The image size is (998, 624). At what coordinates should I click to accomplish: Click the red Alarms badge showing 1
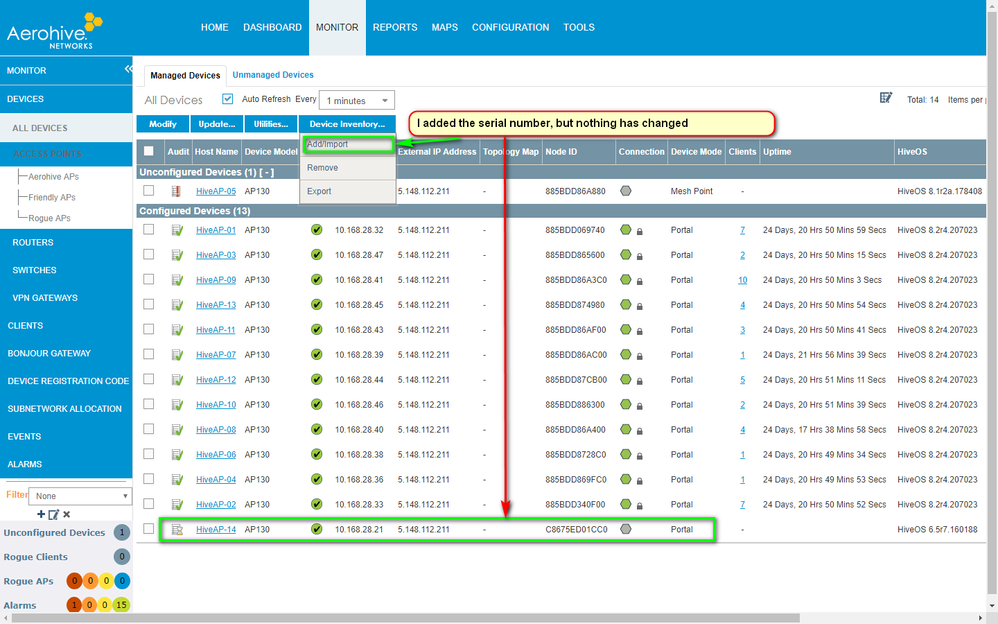(74, 605)
